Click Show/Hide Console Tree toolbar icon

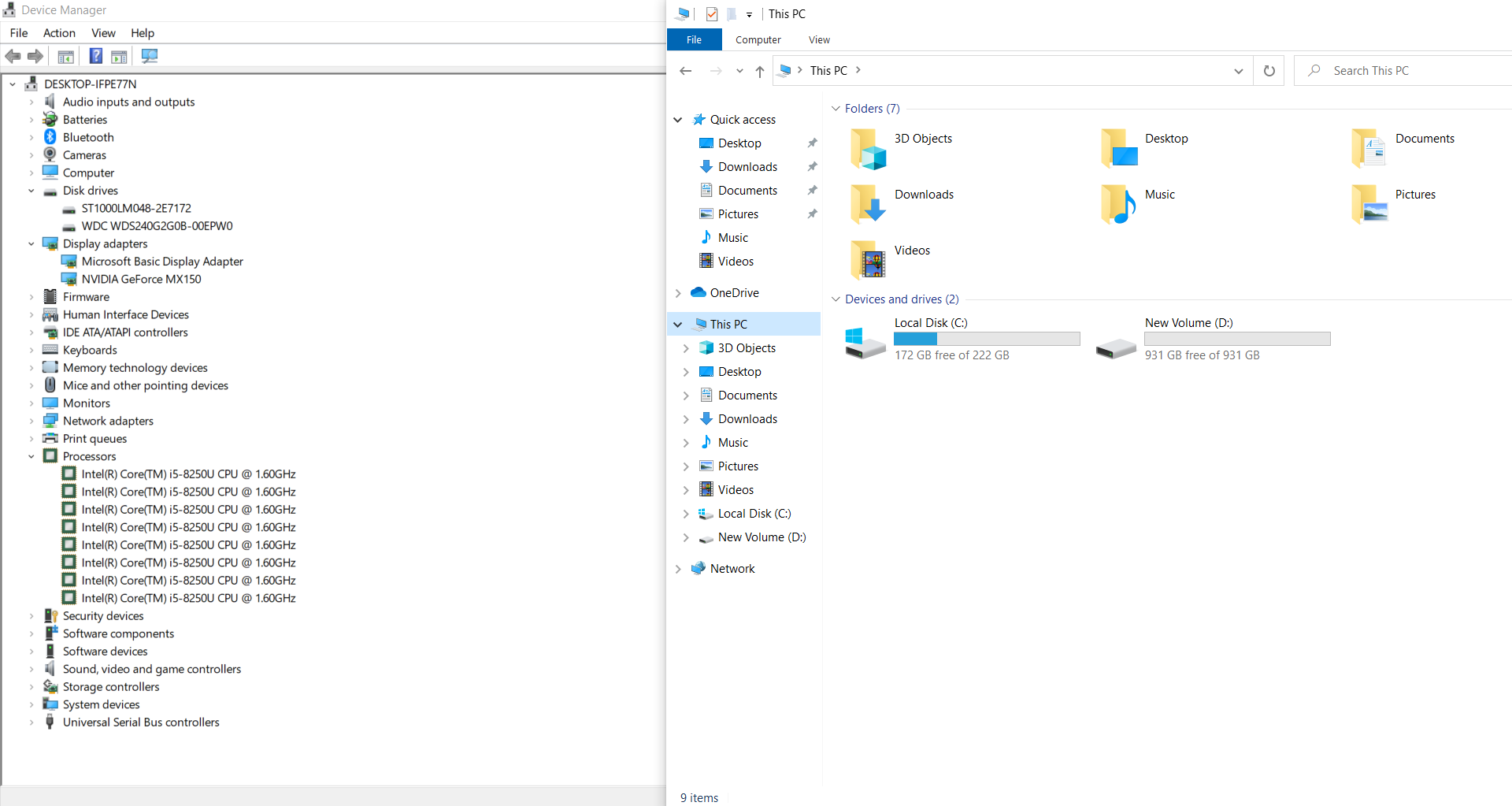[66, 56]
